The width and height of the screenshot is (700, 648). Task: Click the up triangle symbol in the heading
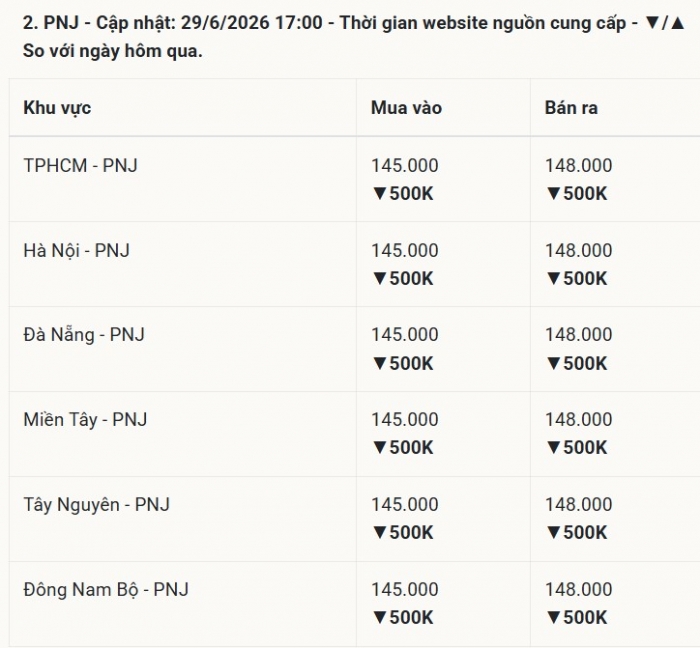(678, 23)
